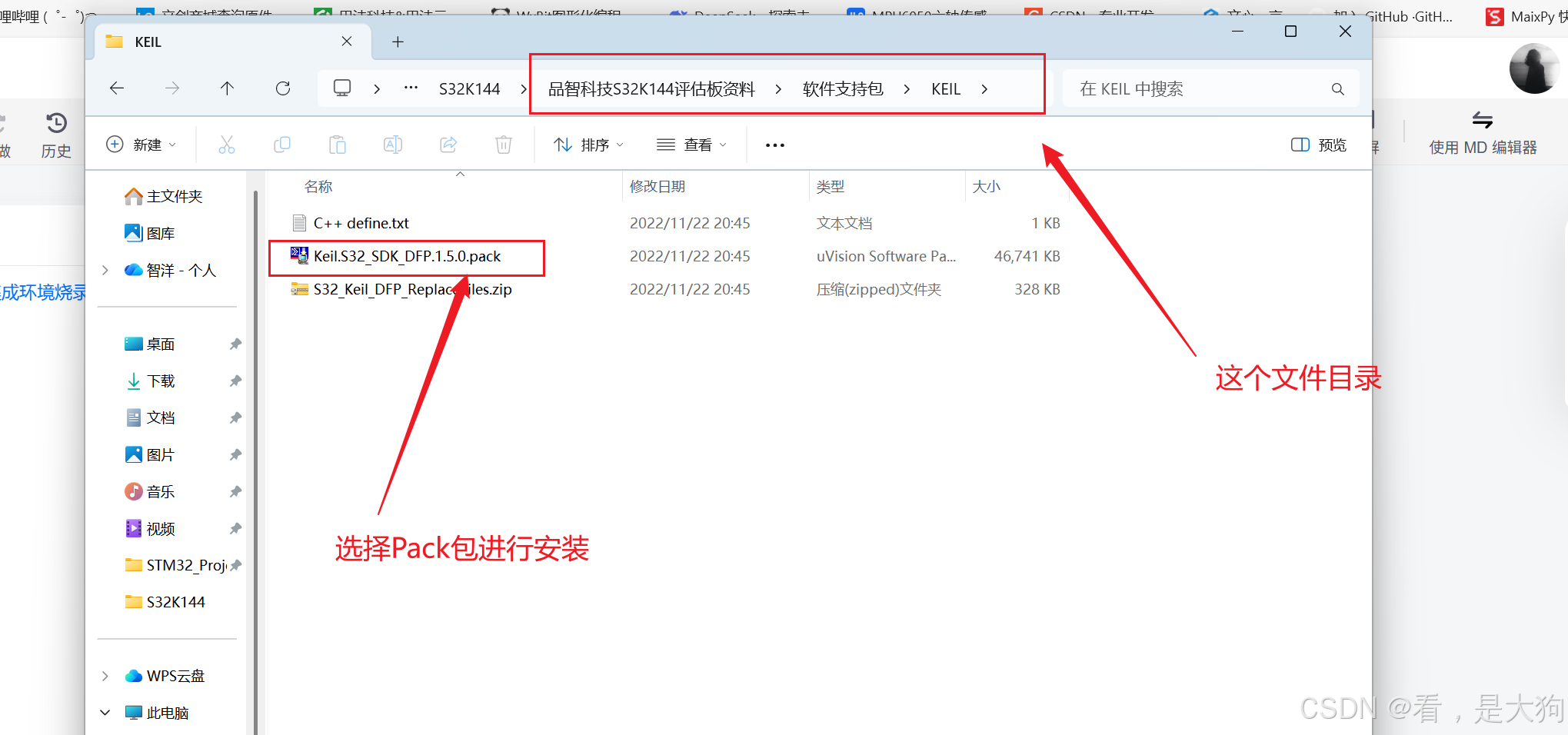Collapse the 此电脑 tree node
Viewport: 1568px width, 735px height.
point(105,713)
